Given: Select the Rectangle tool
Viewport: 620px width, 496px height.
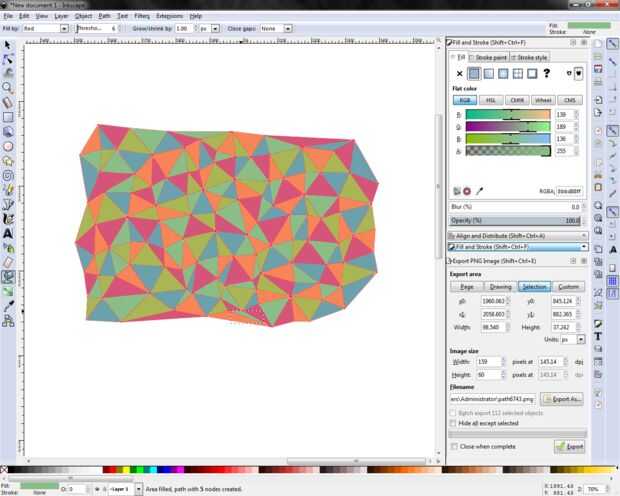Looking at the screenshot, I should tap(8, 117).
